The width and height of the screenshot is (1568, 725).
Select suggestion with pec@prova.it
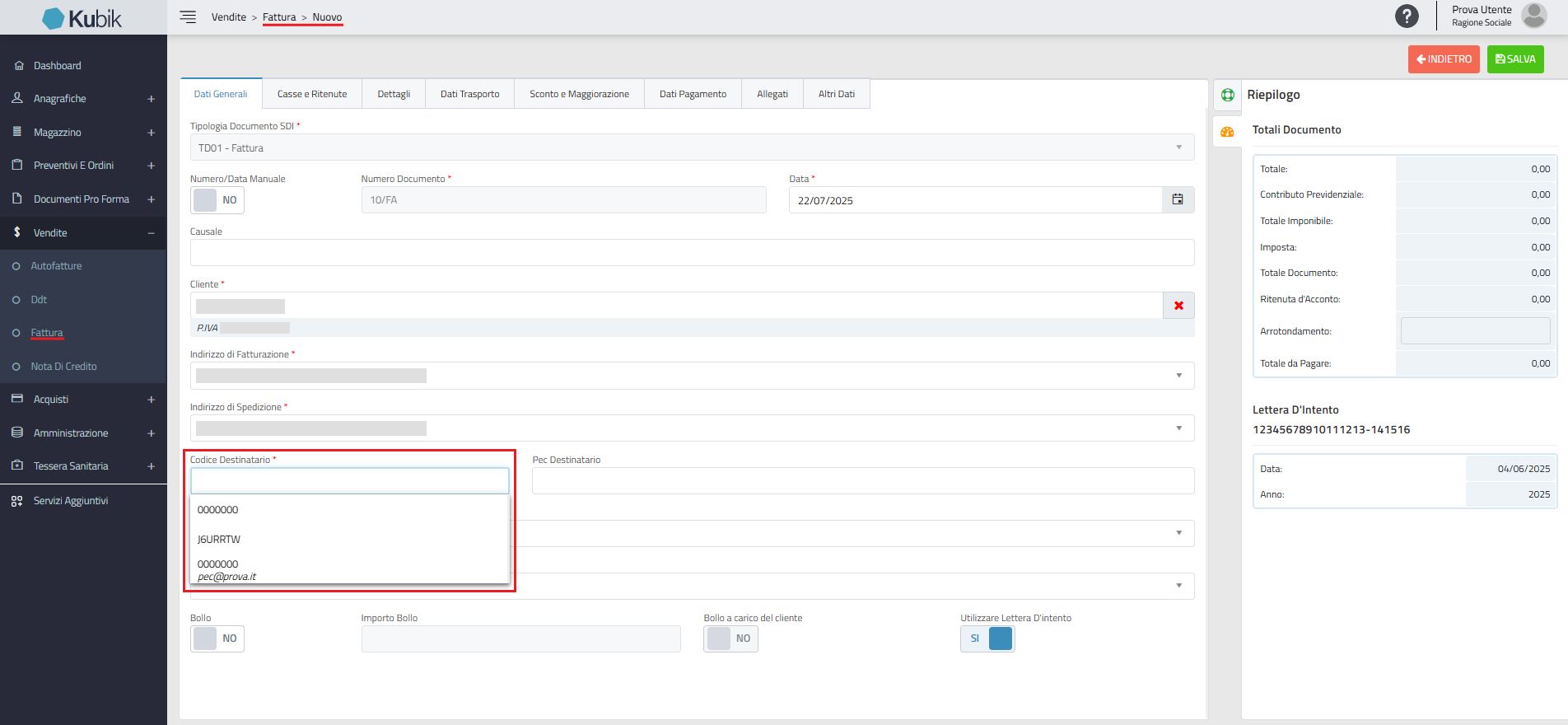(x=350, y=570)
